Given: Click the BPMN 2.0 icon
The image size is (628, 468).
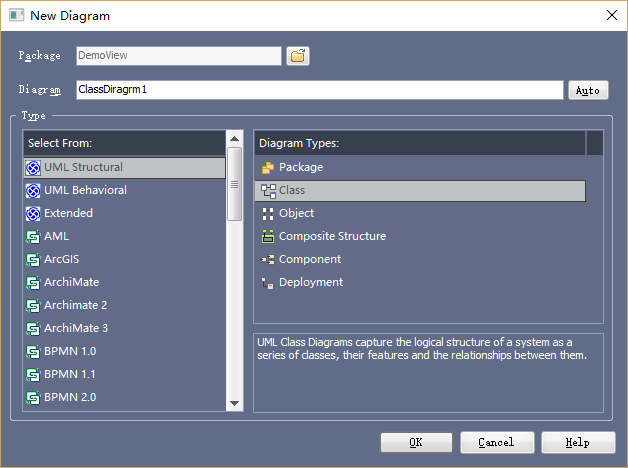Looking at the screenshot, I should click(x=33, y=398).
